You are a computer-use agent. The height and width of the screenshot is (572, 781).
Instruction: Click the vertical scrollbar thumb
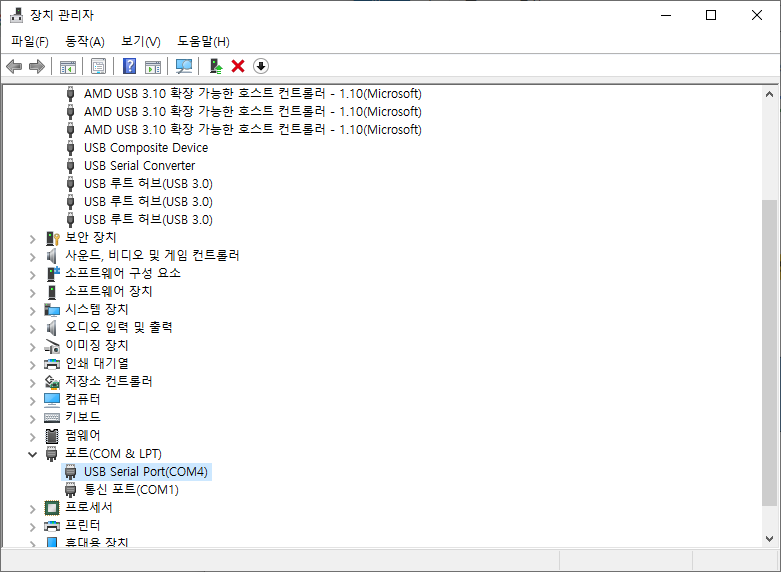(x=770, y=353)
